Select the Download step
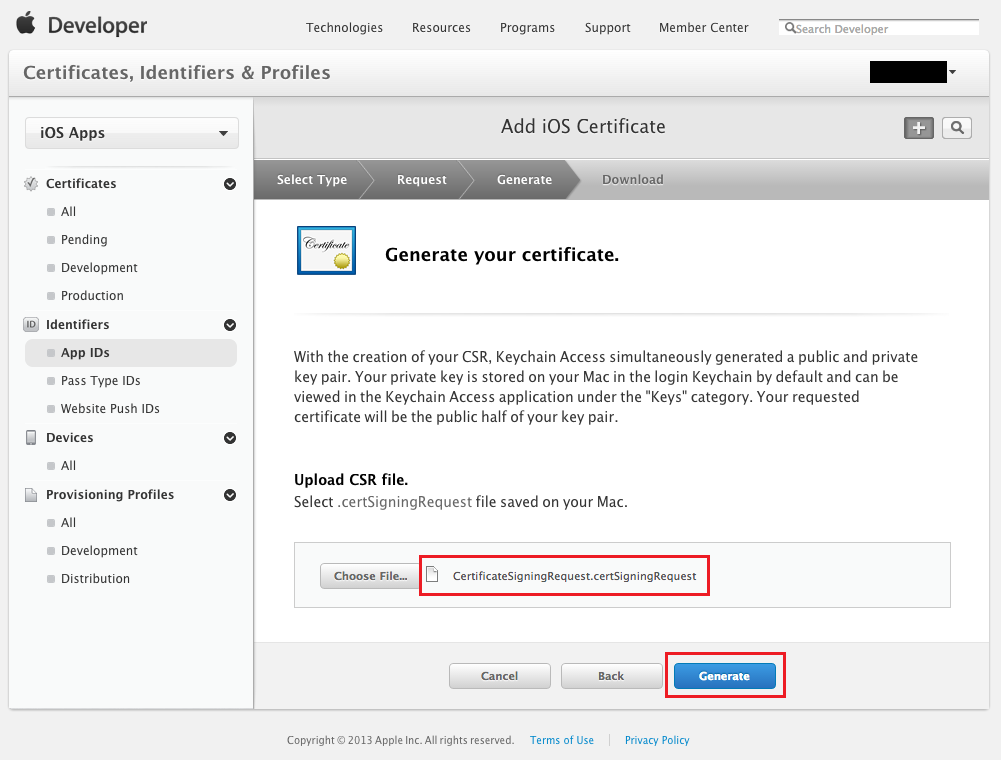Screen dimensions: 1001x760 tap(633, 179)
